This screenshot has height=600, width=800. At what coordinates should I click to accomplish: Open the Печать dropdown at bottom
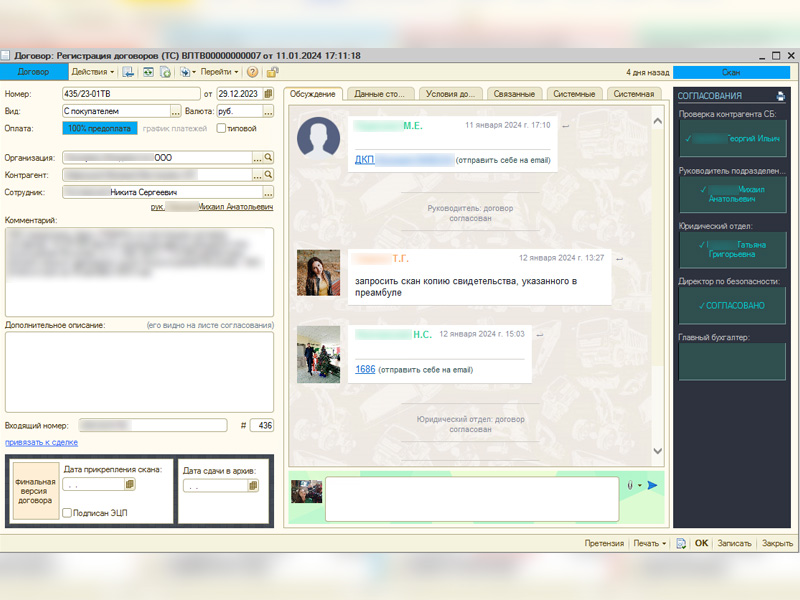[x=649, y=544]
